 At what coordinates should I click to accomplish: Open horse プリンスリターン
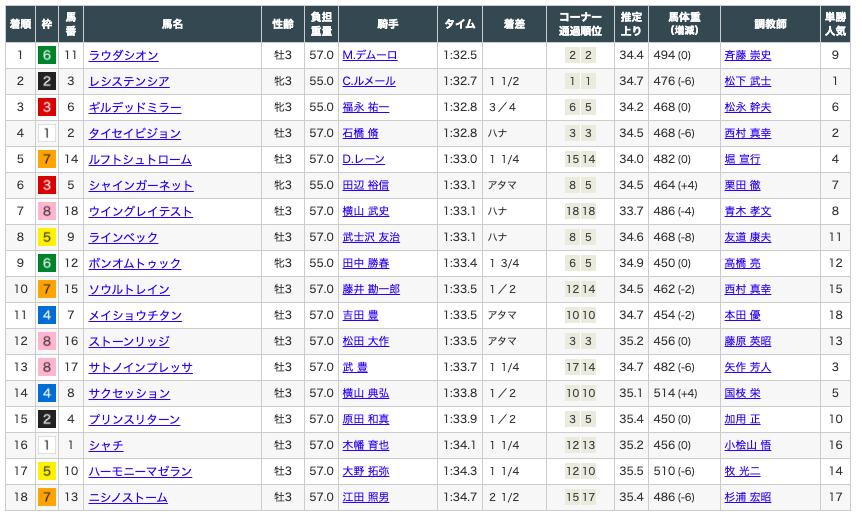(135, 420)
